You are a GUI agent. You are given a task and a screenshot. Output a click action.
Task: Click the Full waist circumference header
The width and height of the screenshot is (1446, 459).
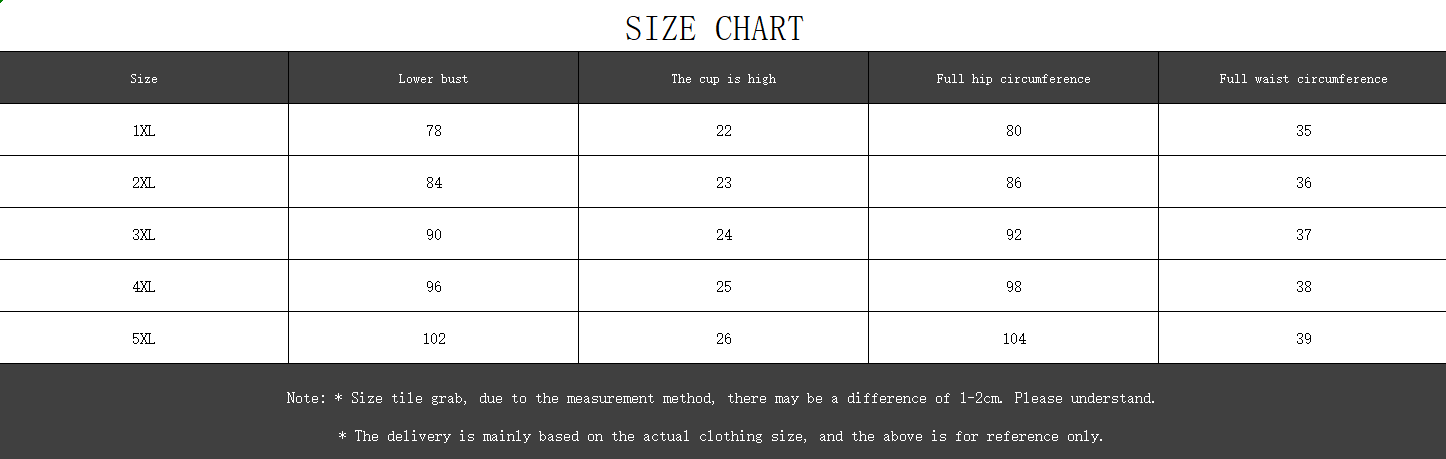tap(1303, 79)
